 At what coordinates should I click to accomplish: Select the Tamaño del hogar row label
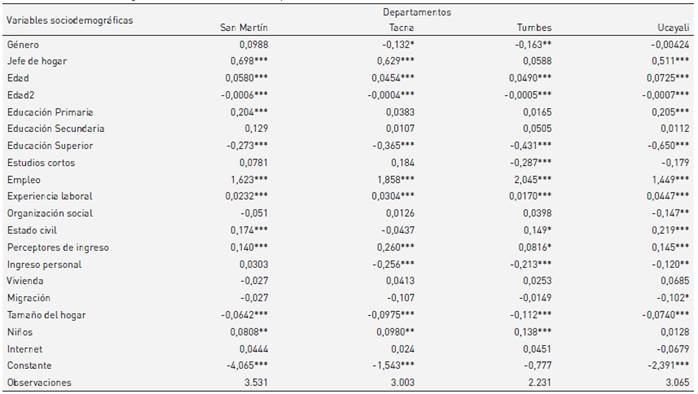pyautogui.click(x=46, y=315)
